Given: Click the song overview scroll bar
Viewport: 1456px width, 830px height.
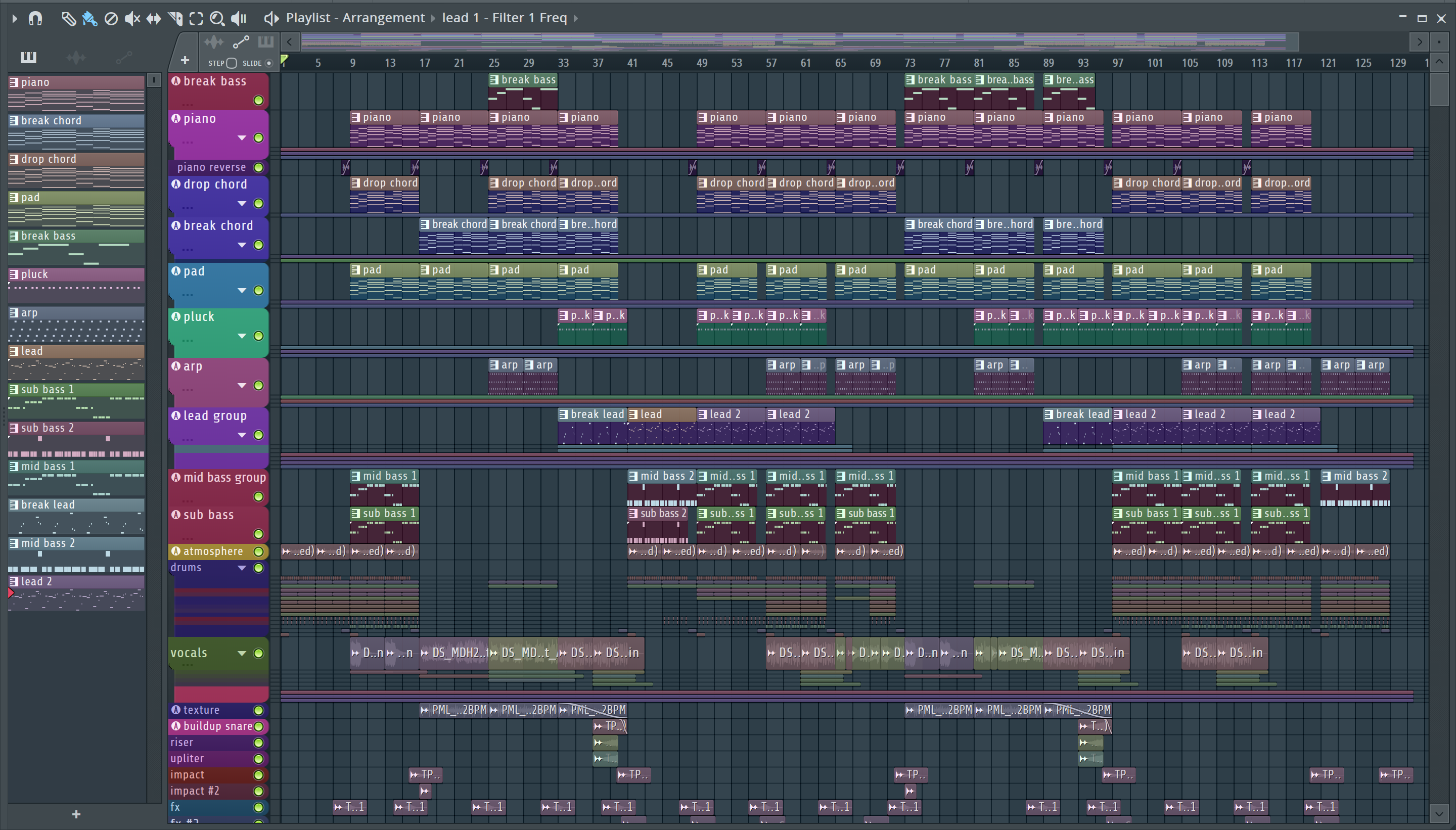Looking at the screenshot, I should (x=799, y=41).
